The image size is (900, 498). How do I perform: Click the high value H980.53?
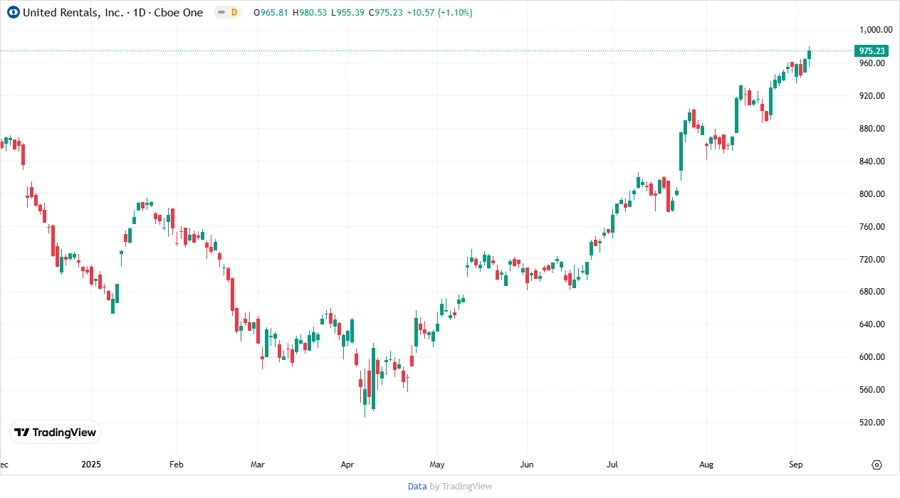(x=309, y=12)
